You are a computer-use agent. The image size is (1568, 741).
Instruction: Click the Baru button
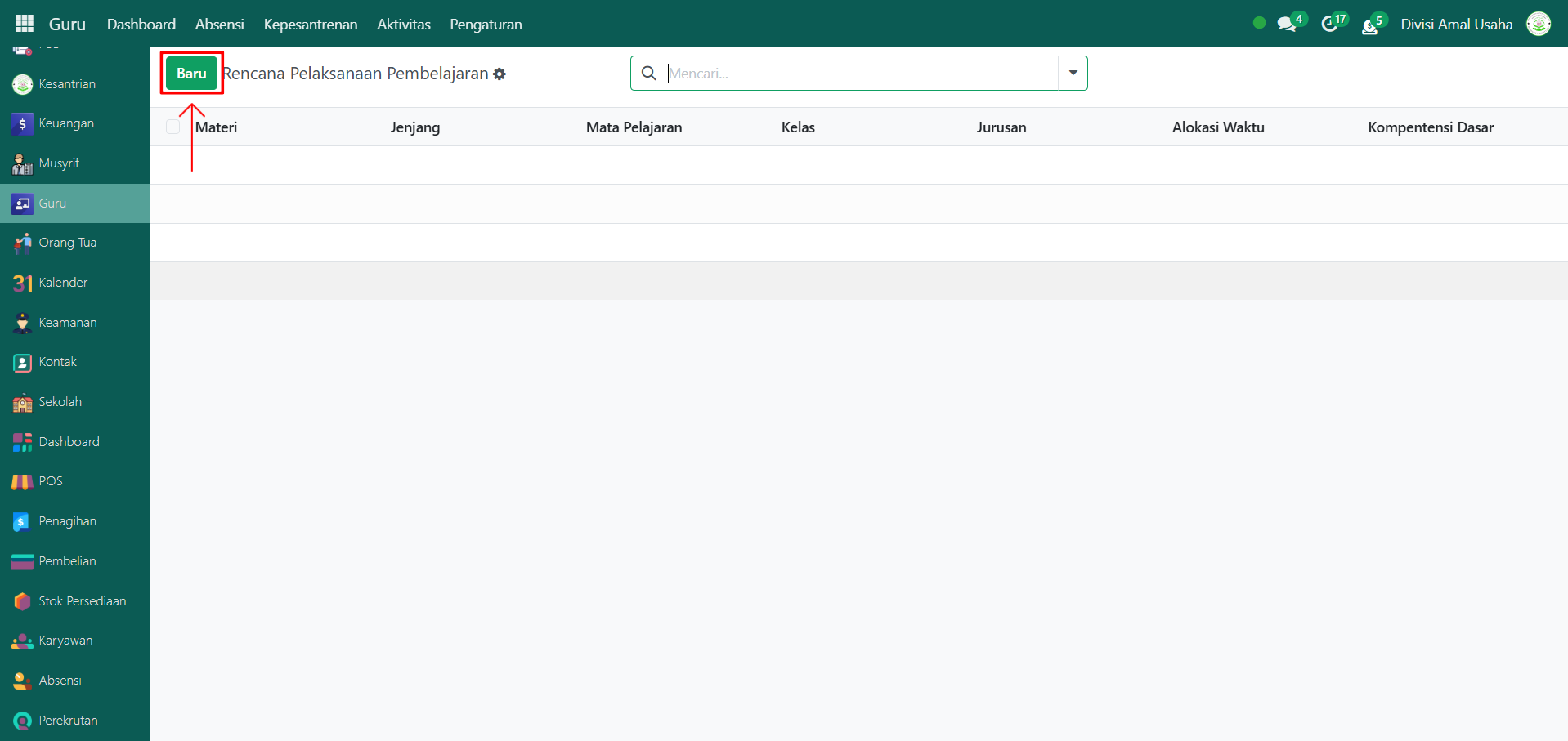click(191, 74)
